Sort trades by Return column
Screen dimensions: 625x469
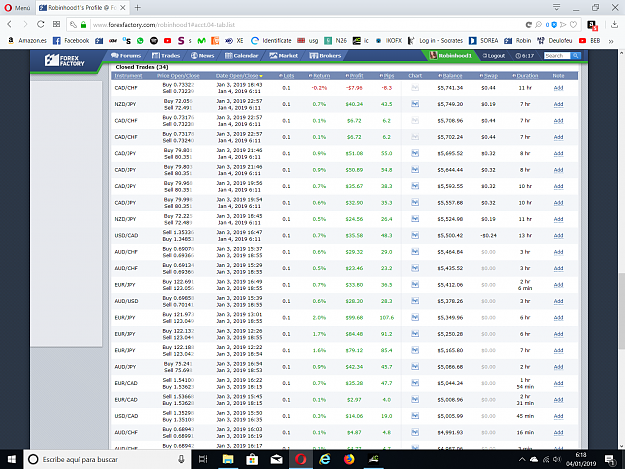tap(320, 76)
